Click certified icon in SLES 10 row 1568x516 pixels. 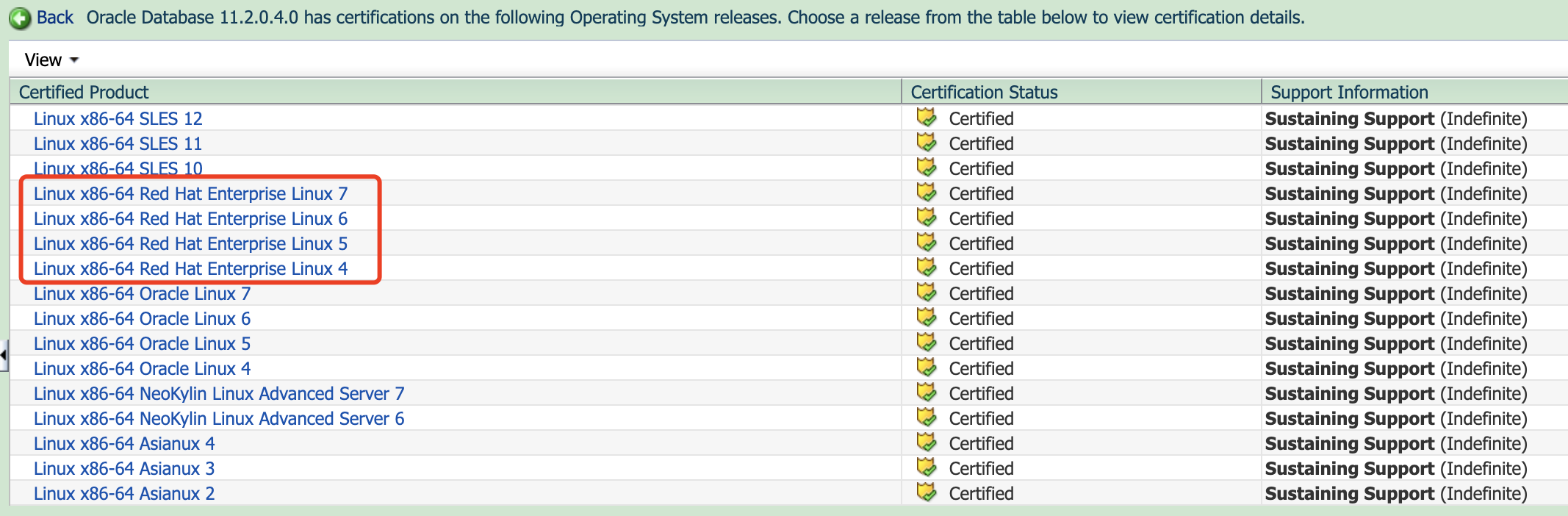click(x=927, y=168)
